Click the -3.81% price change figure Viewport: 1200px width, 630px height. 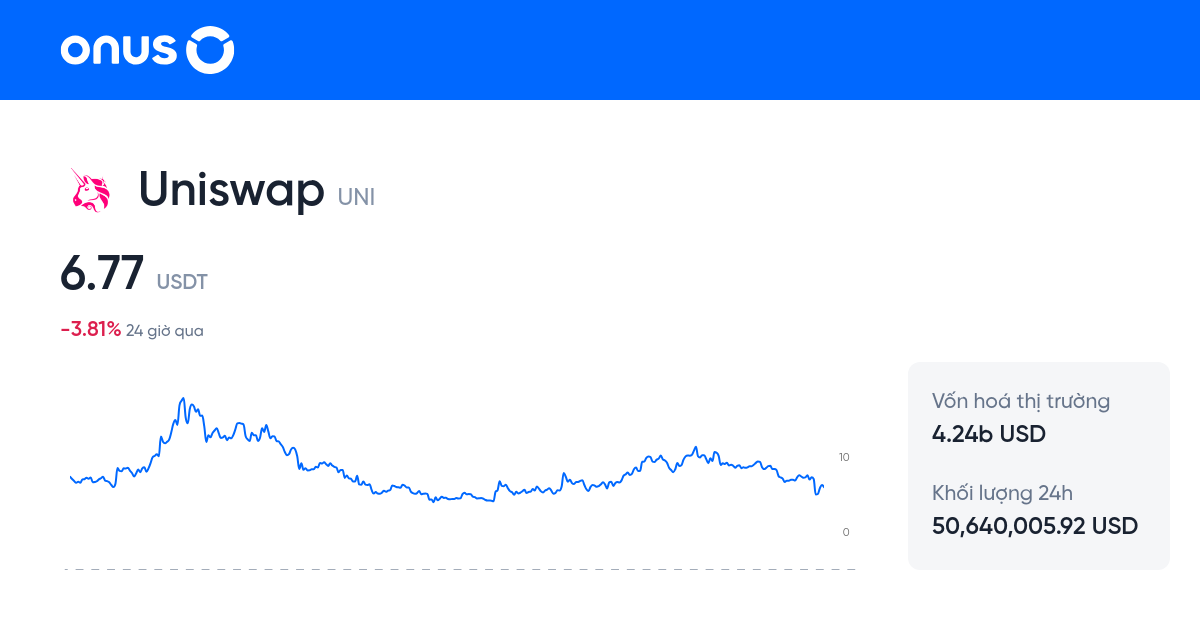[x=90, y=329]
